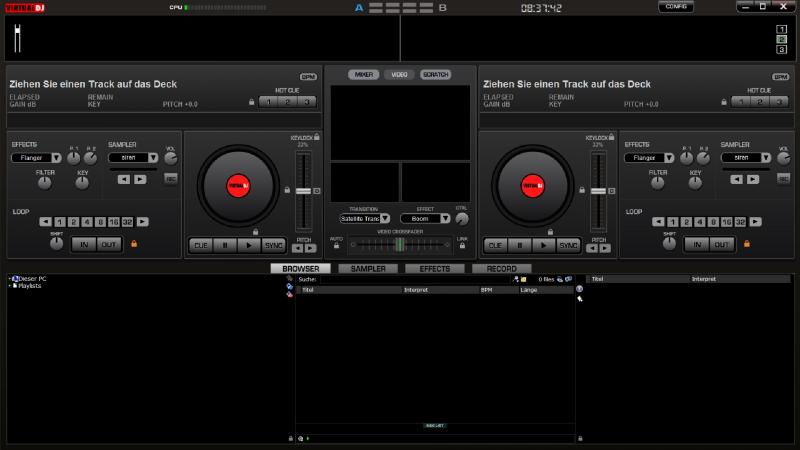
Task: Open the Effects tab
Action: pyautogui.click(x=435, y=268)
